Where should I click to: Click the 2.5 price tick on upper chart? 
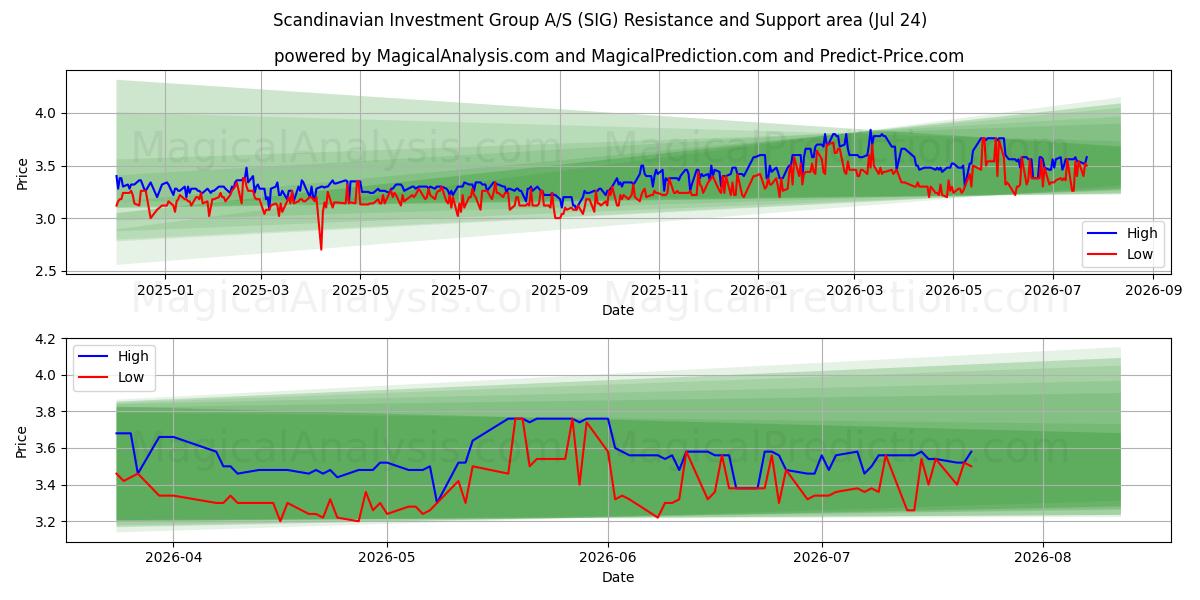[48, 271]
